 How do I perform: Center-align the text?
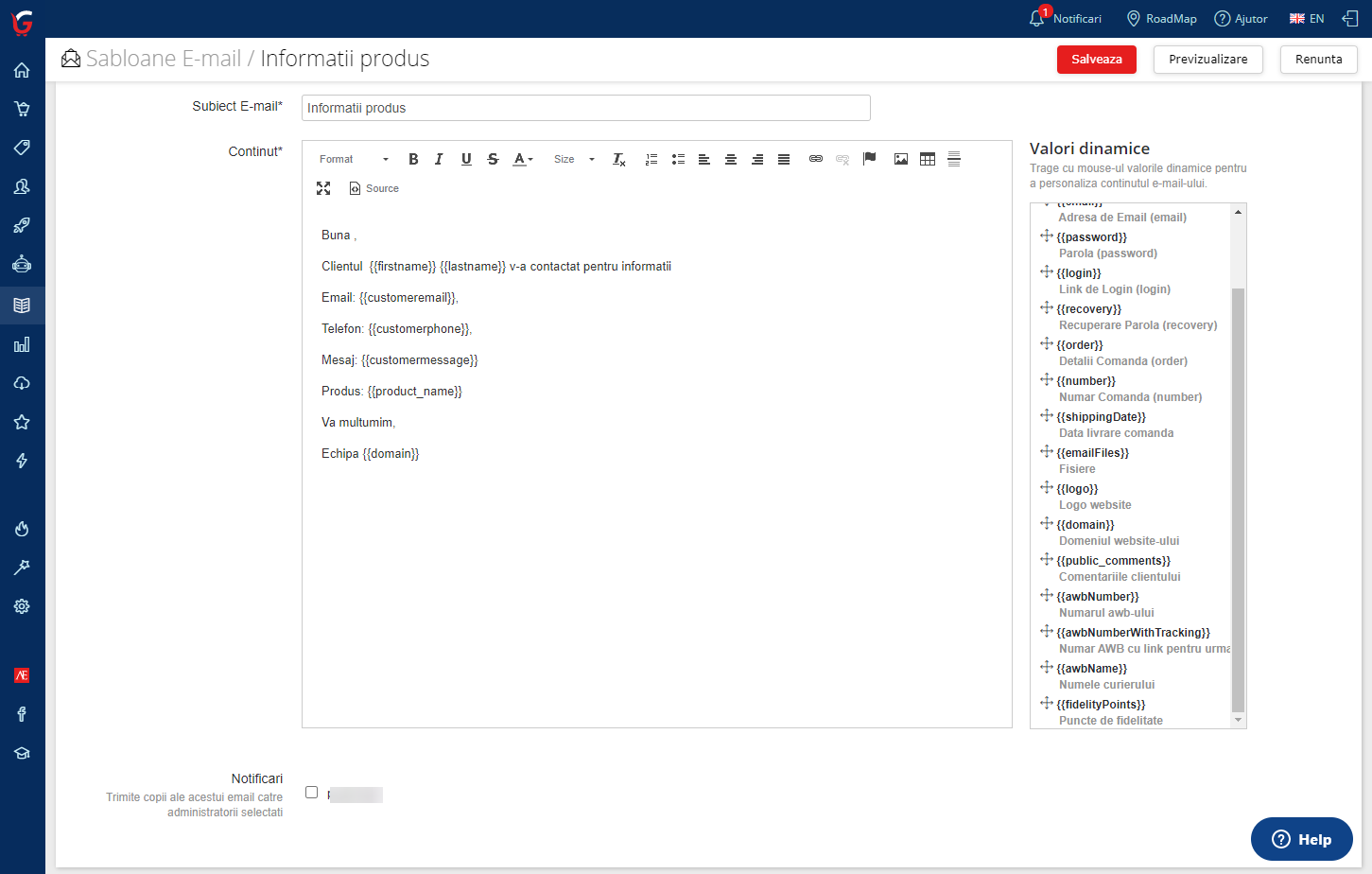(731, 159)
